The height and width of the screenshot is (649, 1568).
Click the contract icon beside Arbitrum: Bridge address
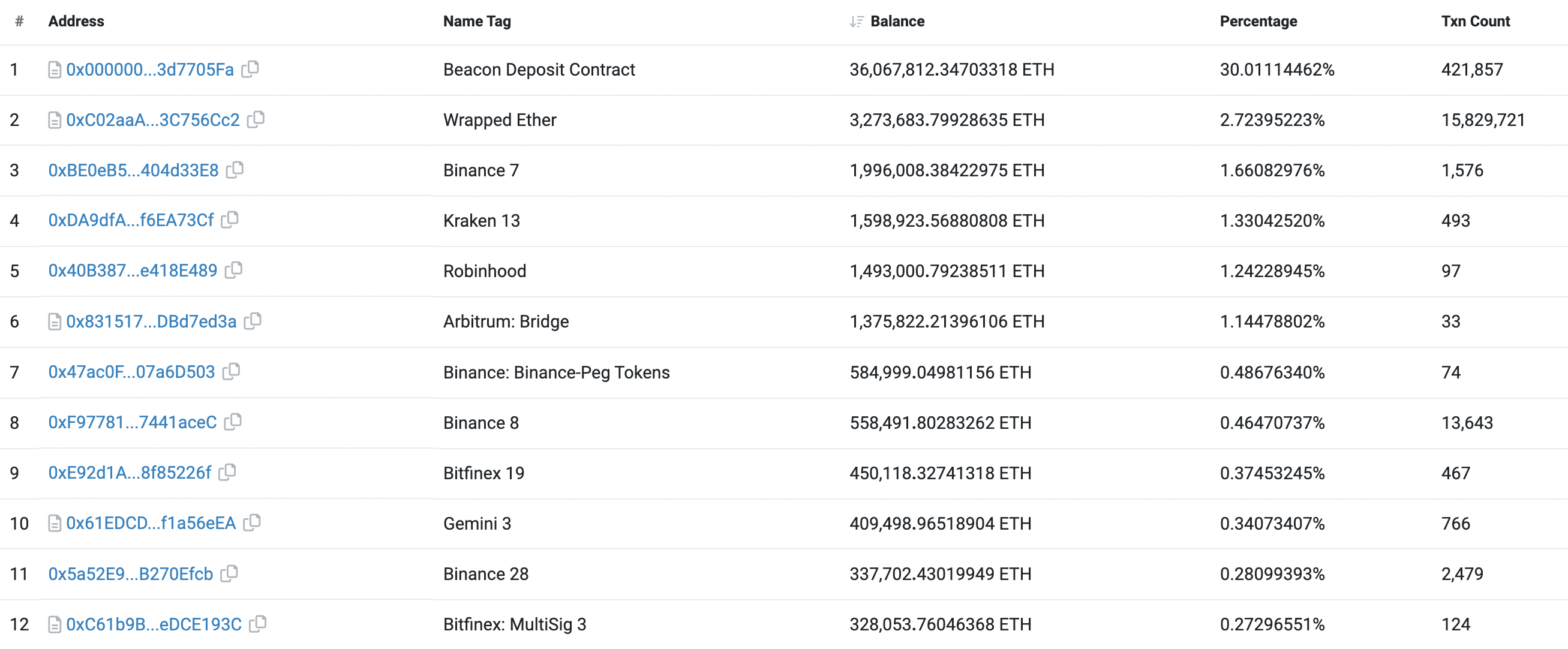(55, 322)
